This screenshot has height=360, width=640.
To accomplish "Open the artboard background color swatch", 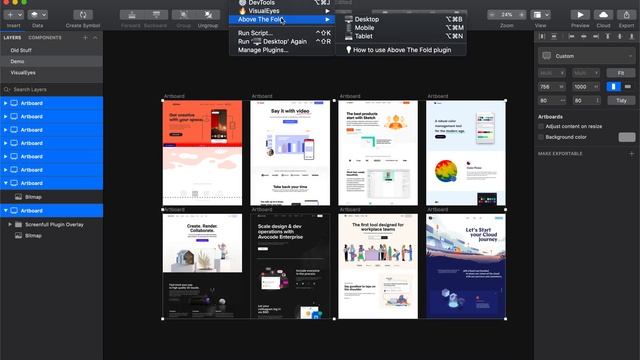I will [x=627, y=137].
